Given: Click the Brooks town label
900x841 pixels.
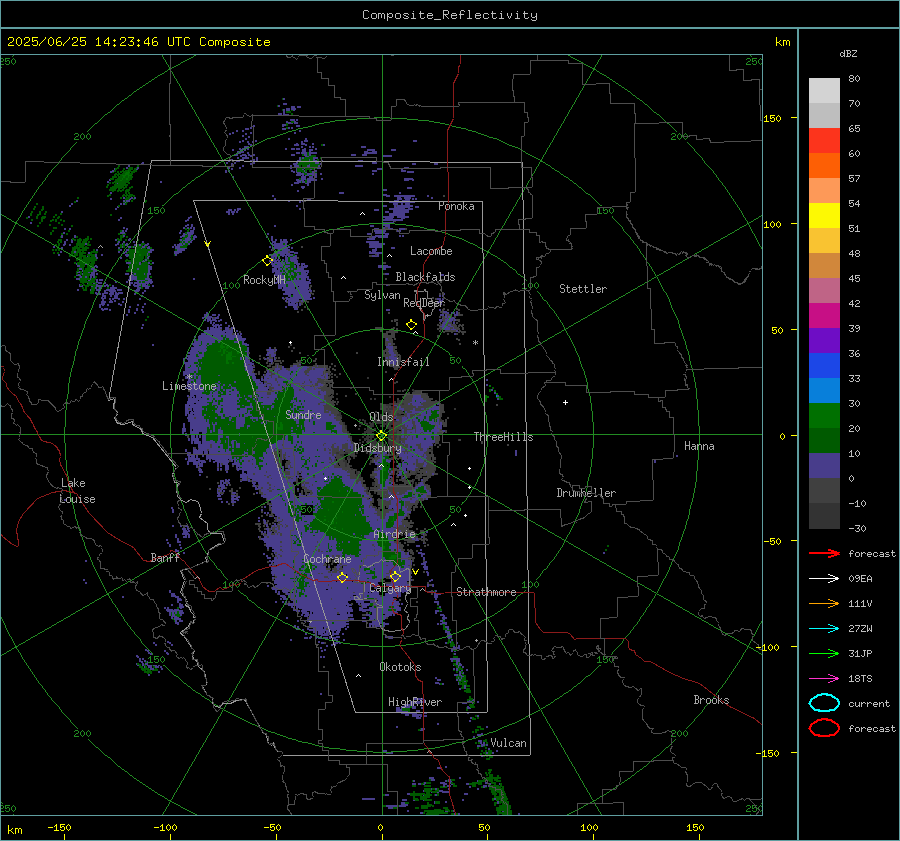Looking at the screenshot, I should click(711, 700).
